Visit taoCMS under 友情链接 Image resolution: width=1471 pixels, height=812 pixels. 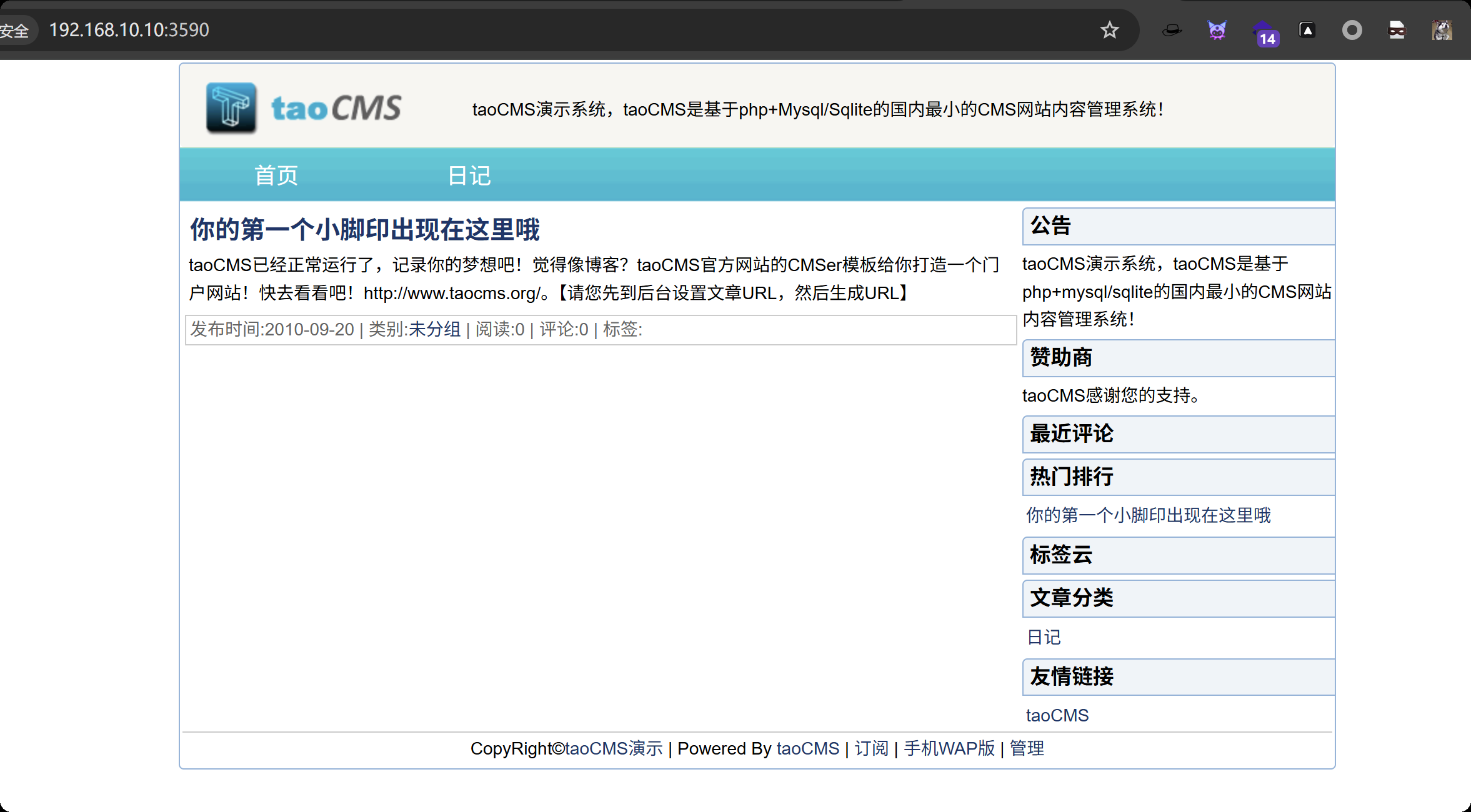(1057, 715)
